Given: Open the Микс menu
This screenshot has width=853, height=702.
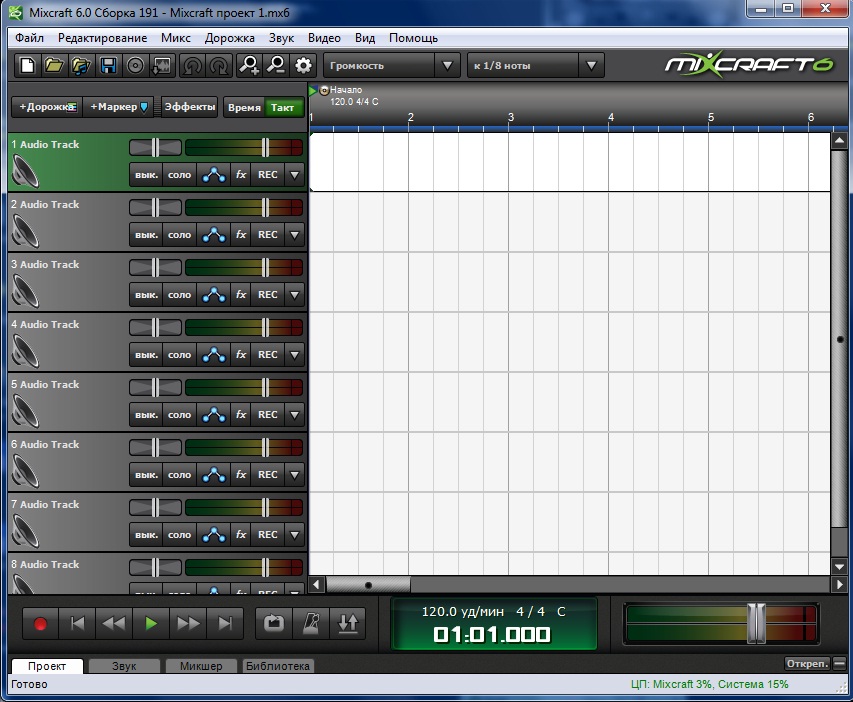Looking at the screenshot, I should (176, 38).
